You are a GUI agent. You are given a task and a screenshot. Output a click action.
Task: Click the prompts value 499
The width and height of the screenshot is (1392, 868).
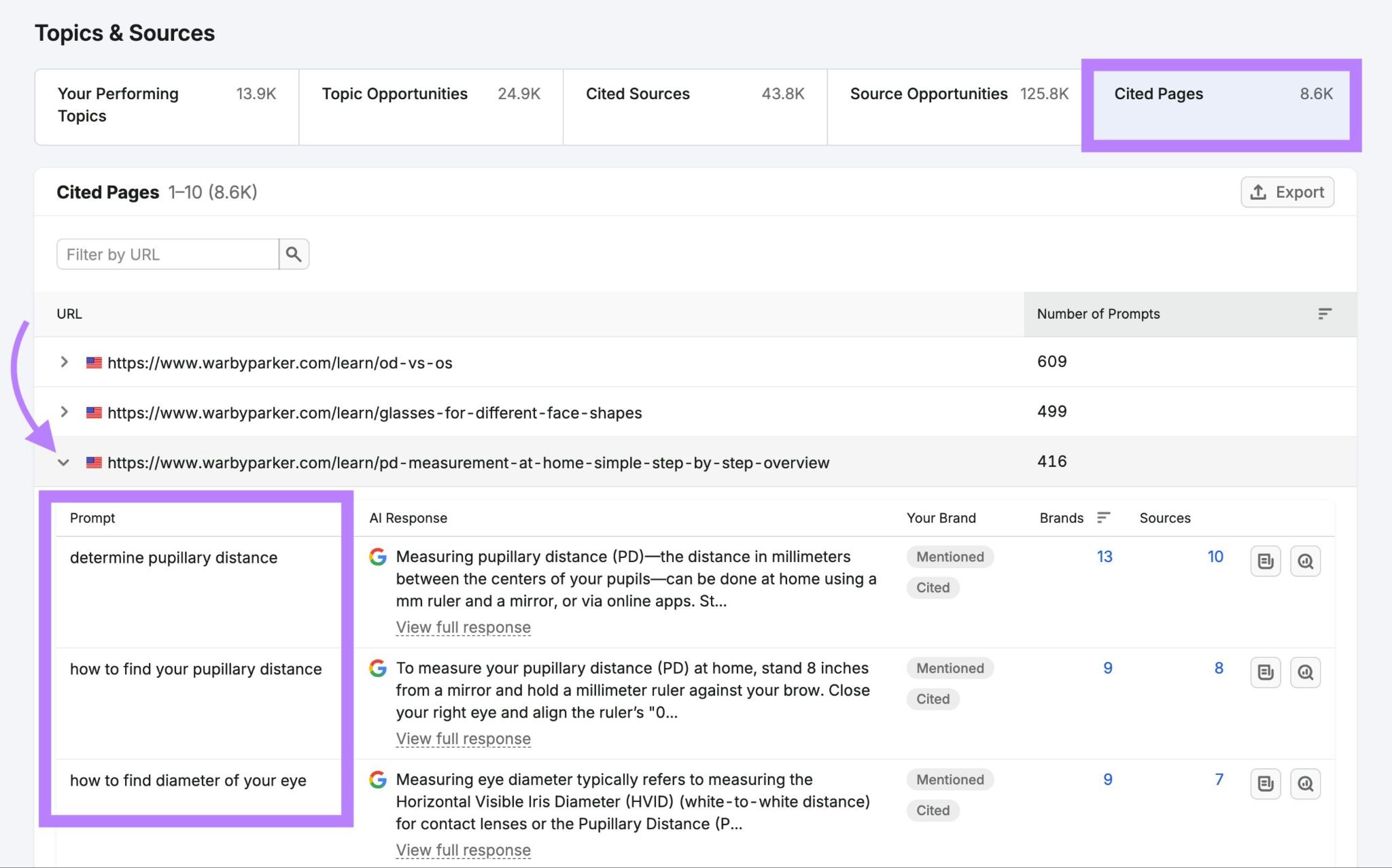tap(1052, 411)
